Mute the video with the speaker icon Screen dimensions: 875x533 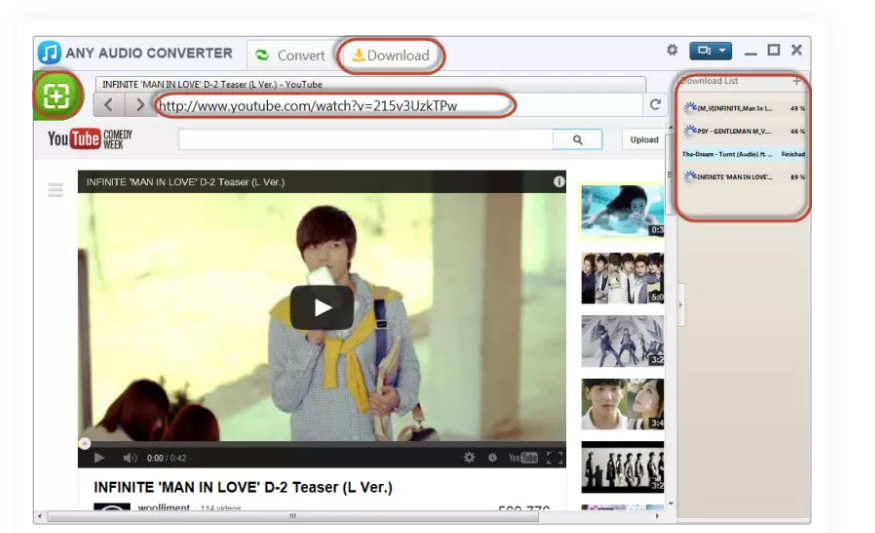click(x=129, y=458)
